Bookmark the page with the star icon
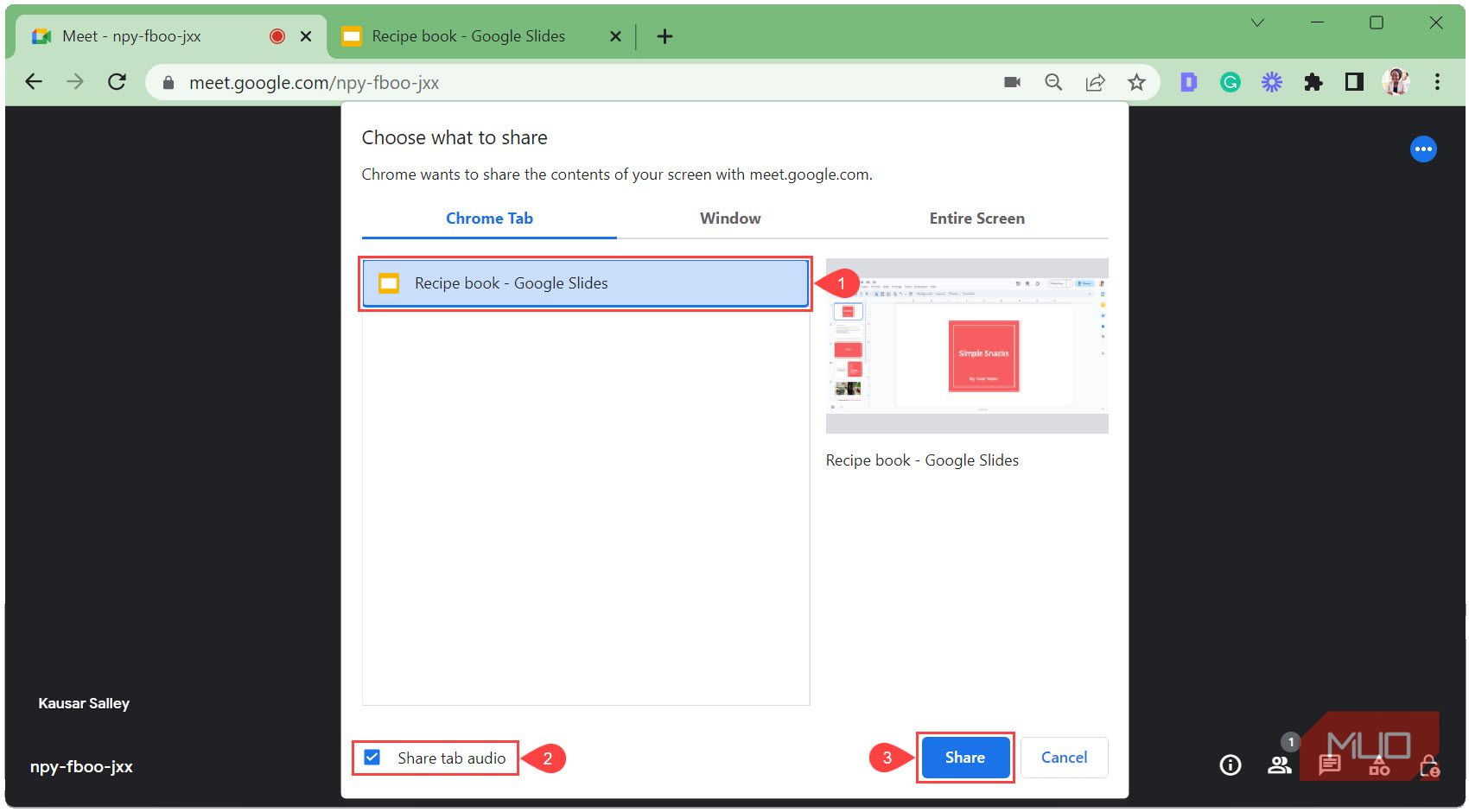The height and width of the screenshot is (812, 1469). (1136, 81)
